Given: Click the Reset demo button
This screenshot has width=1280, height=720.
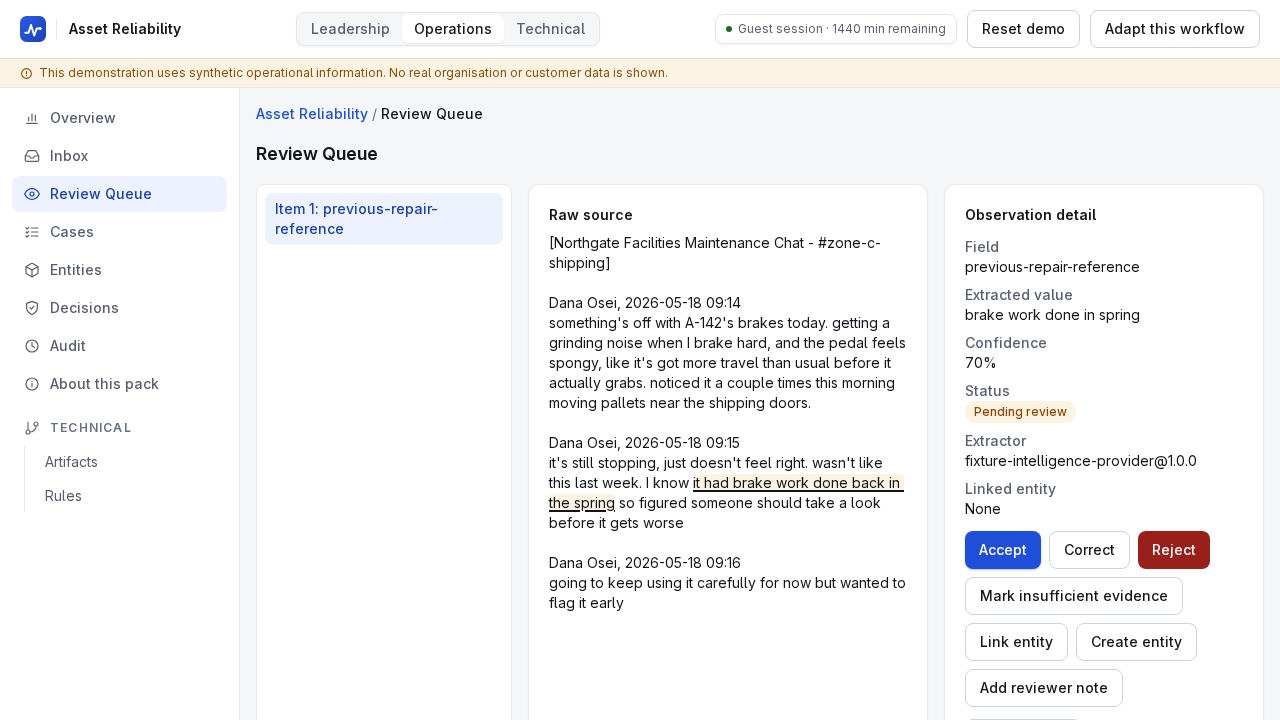Looking at the screenshot, I should click(x=1023, y=29).
